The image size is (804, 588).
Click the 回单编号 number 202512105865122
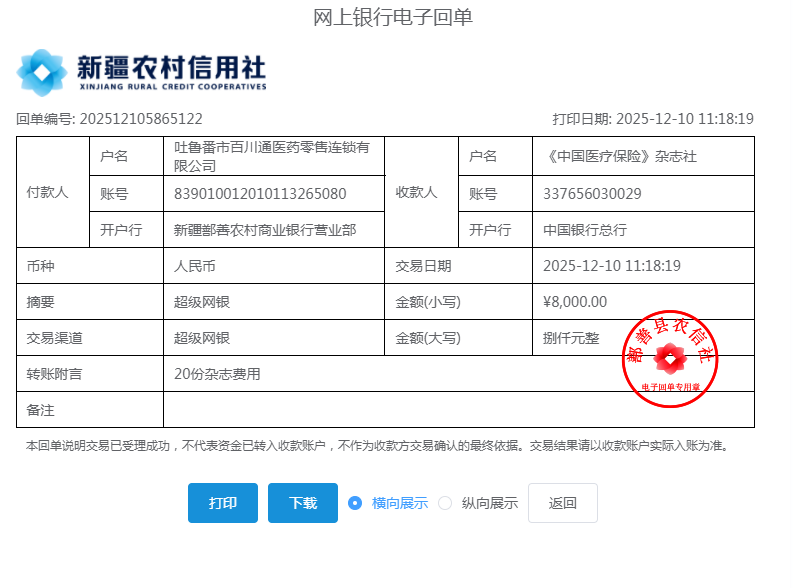pyautogui.click(x=141, y=119)
